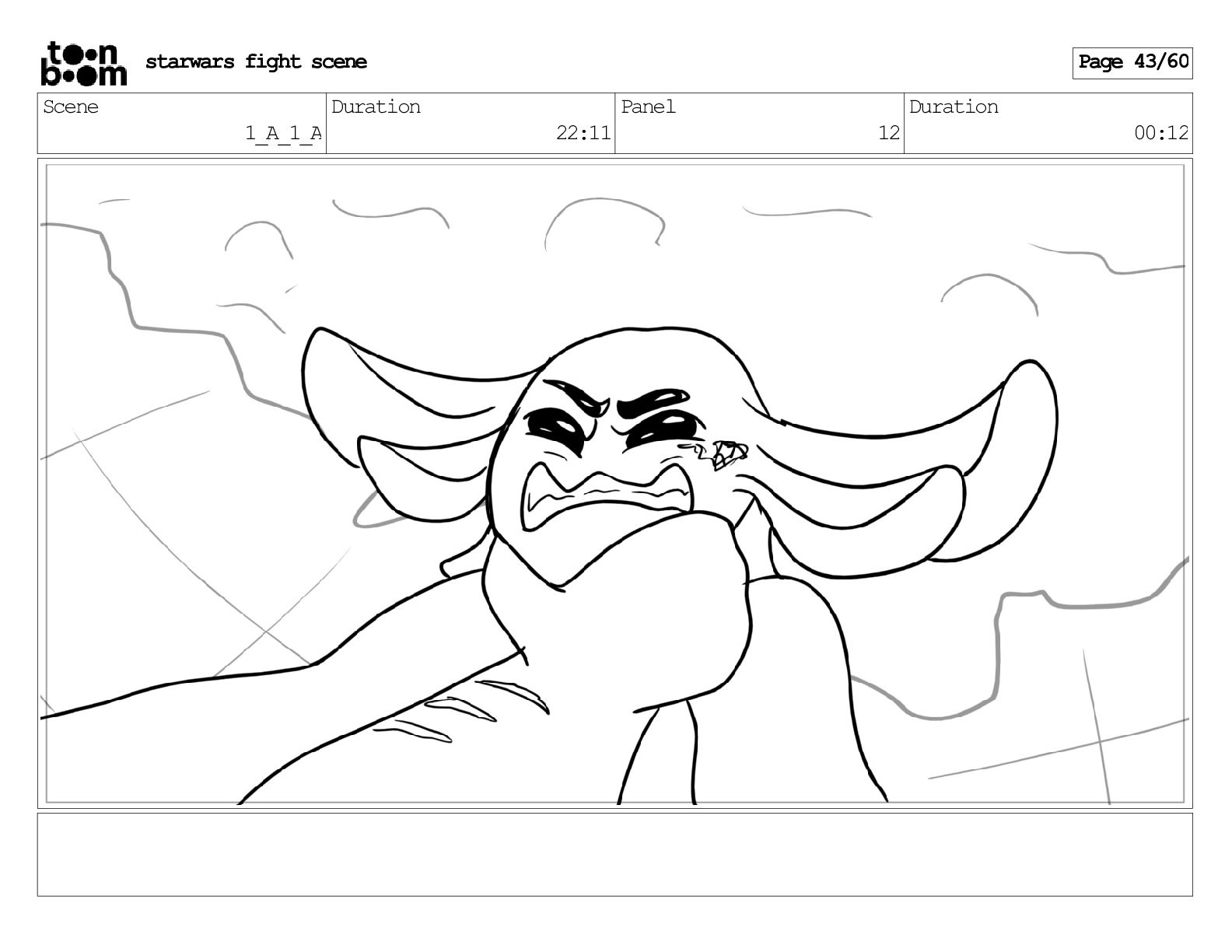Click the 'Panel' header label
Image resolution: width=1232 pixels, height=952 pixels.
coord(648,107)
